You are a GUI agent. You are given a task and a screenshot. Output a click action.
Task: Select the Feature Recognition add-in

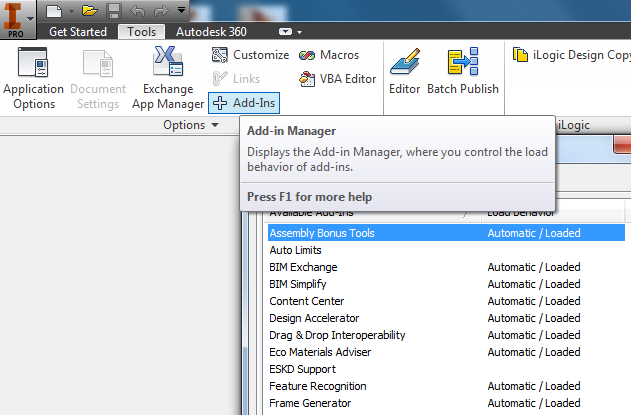pyautogui.click(x=318, y=386)
